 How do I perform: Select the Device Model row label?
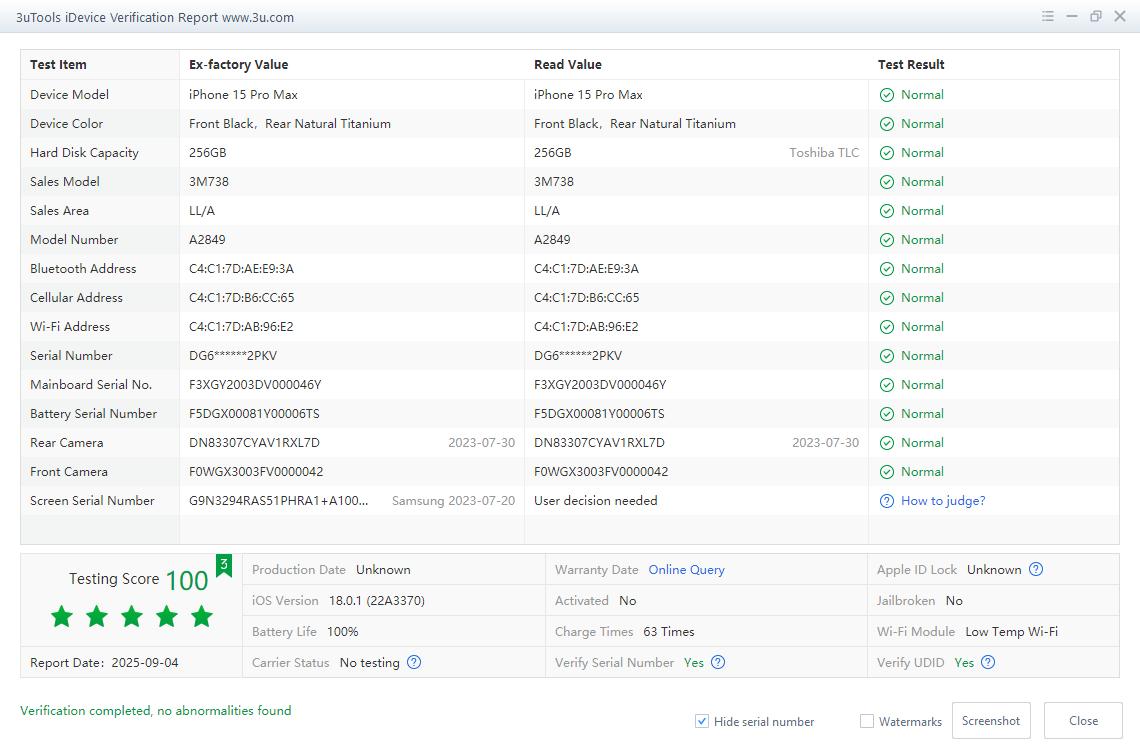[69, 94]
